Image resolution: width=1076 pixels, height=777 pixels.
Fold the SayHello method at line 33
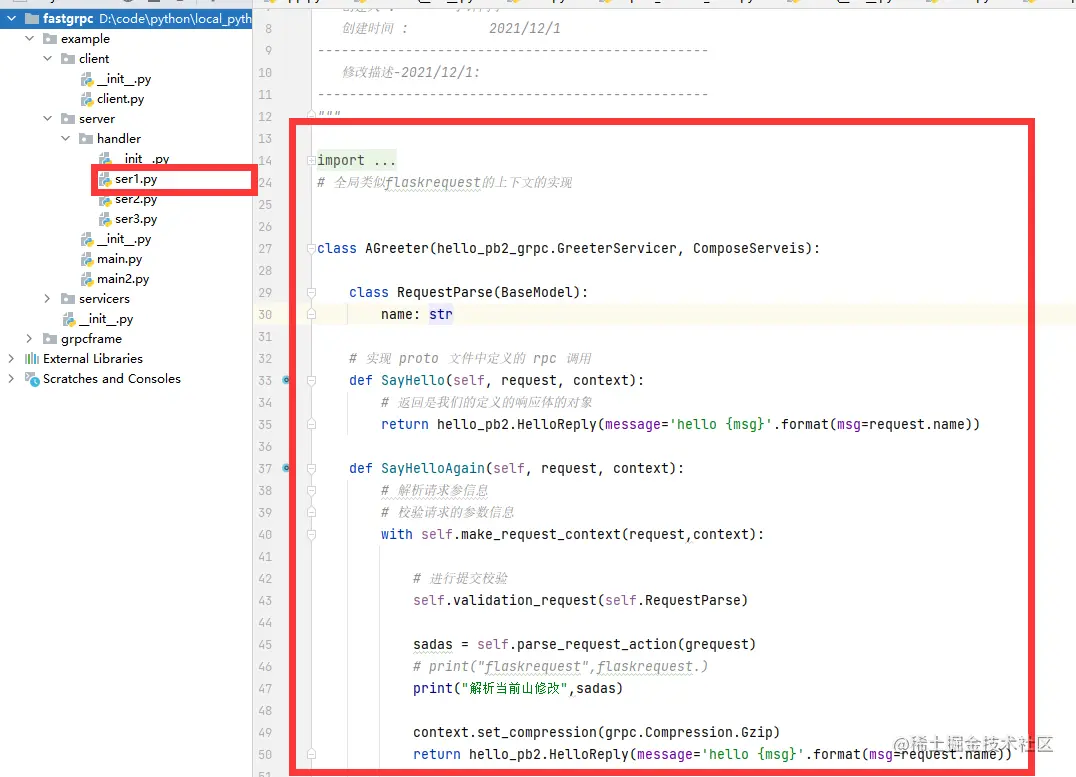point(311,380)
